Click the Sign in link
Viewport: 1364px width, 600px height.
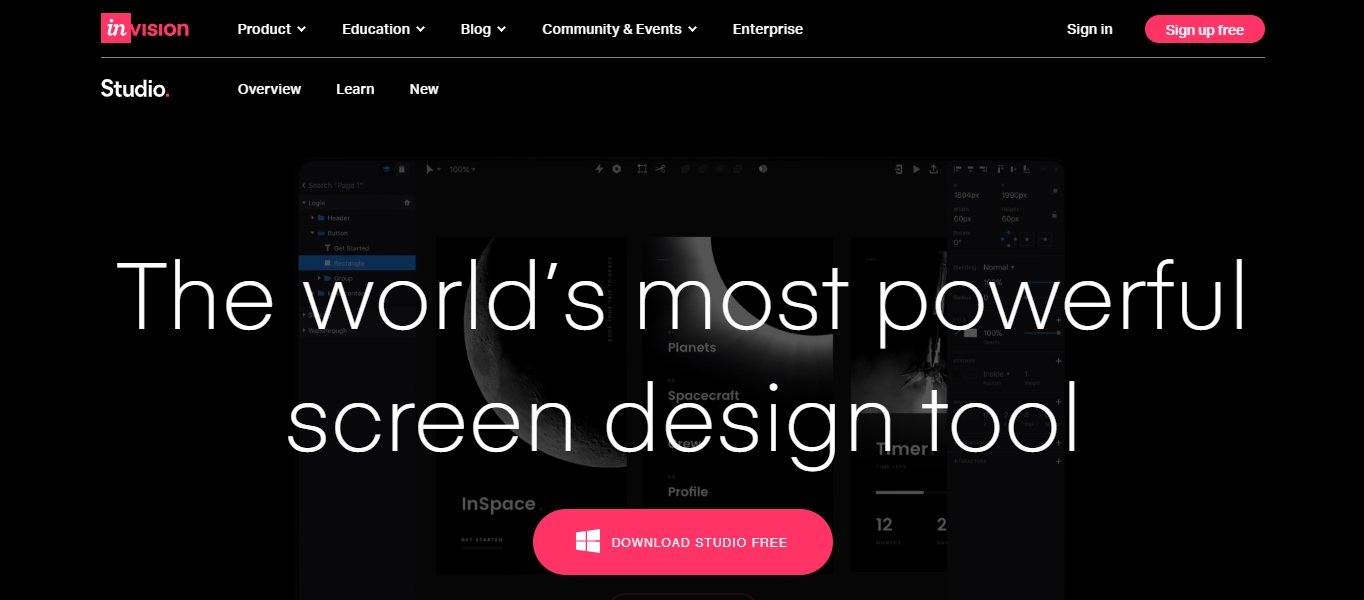tap(1089, 29)
